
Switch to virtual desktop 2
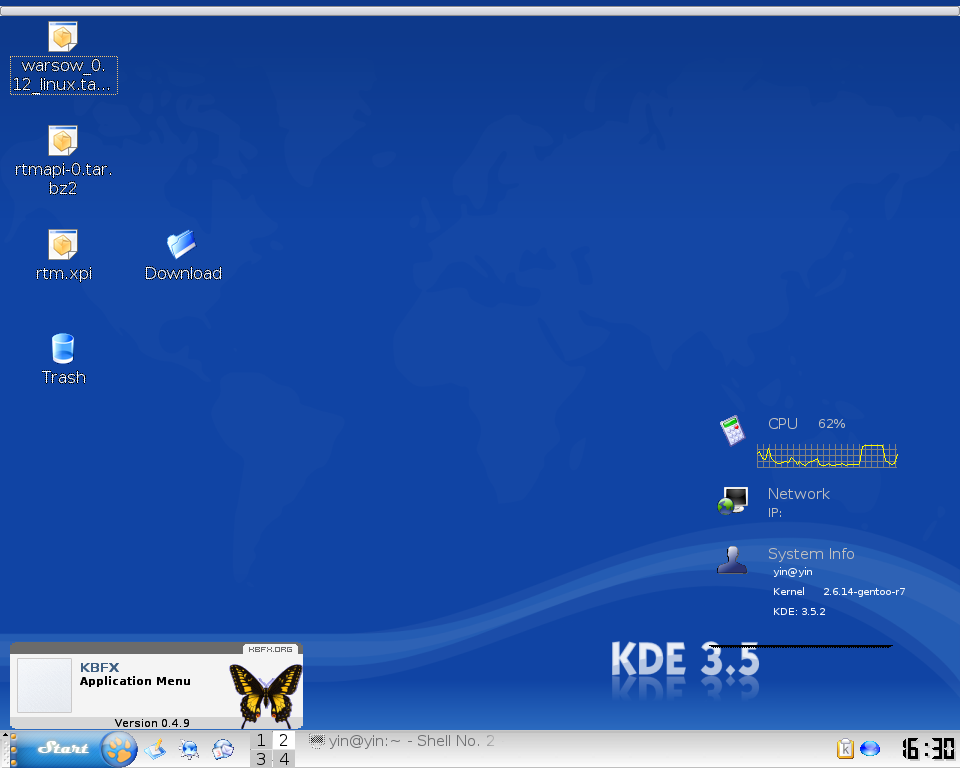(283, 740)
